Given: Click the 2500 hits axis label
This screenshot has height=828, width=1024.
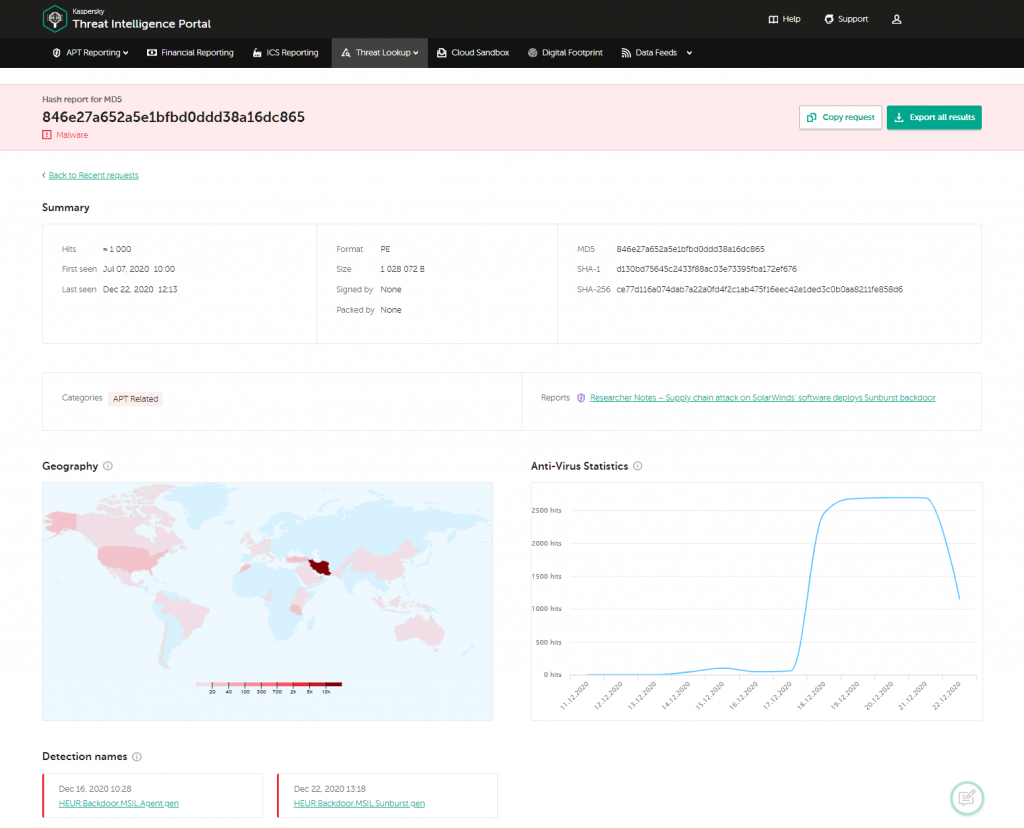Looking at the screenshot, I should [x=547, y=511].
